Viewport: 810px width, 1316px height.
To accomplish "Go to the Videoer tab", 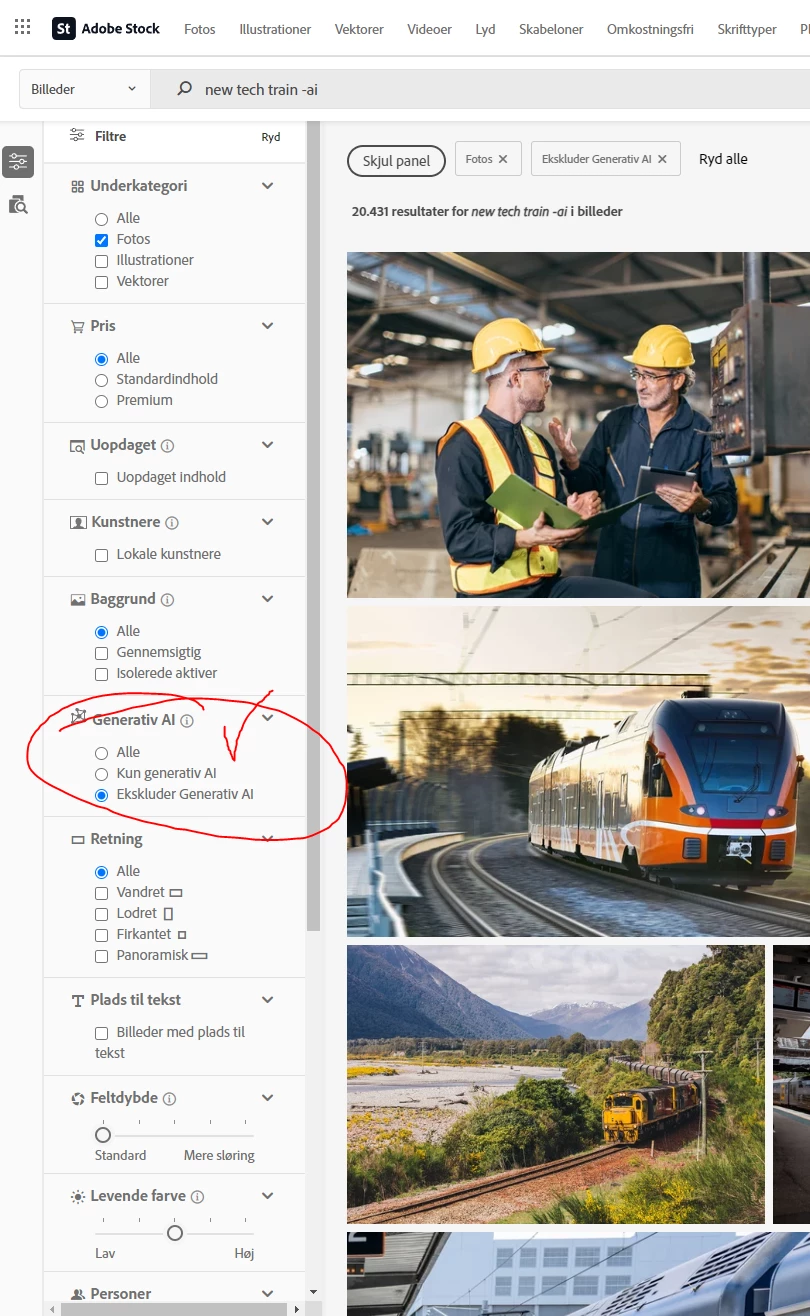I will (430, 29).
